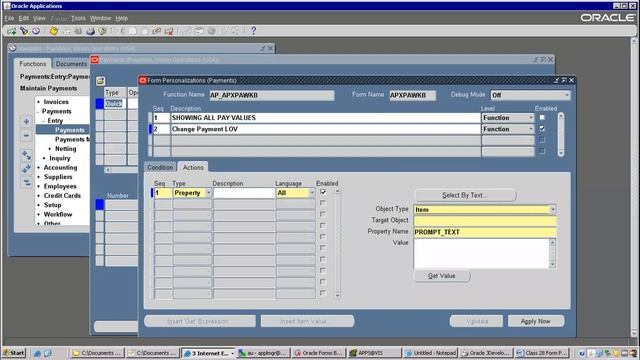Click the Find flashlight toolbar icon
The width and height of the screenshot is (640, 360).
click(24, 31)
